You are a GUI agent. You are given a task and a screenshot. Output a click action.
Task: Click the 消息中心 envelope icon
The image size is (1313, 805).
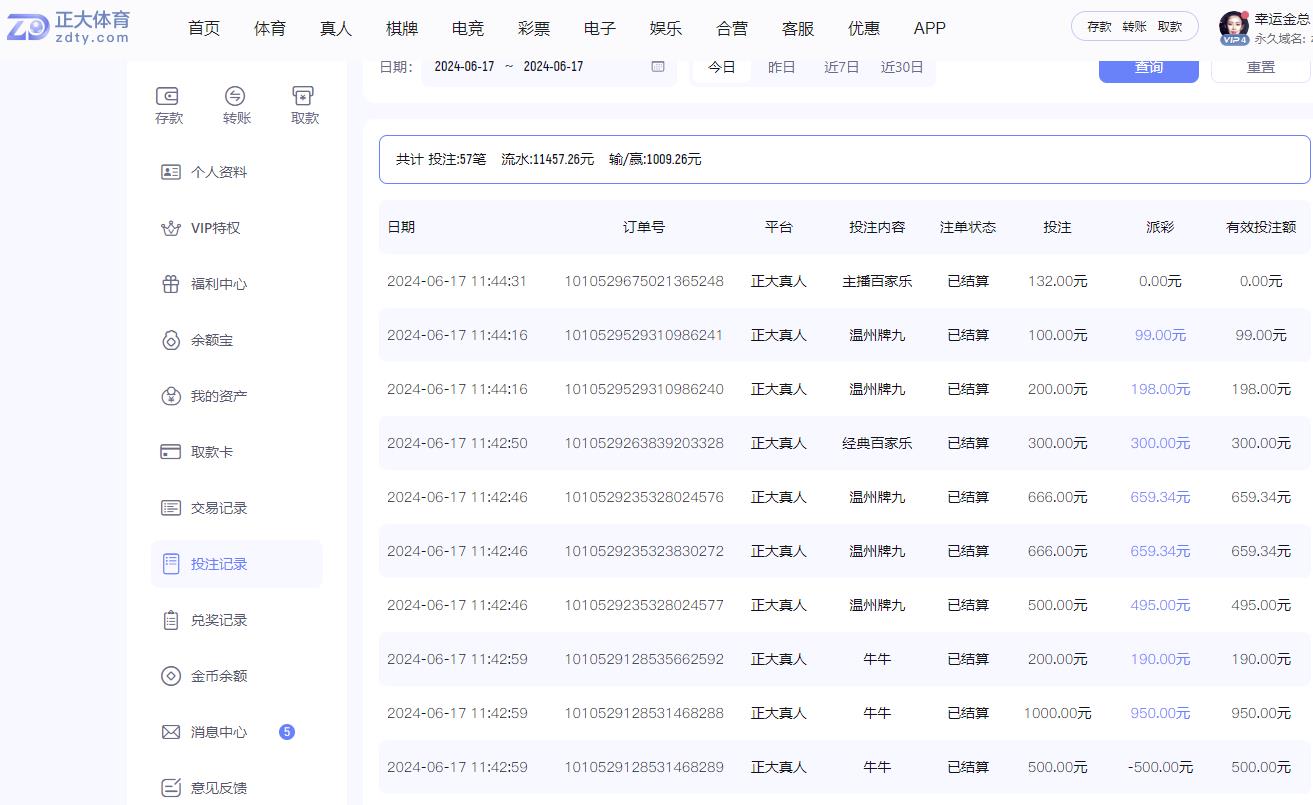(171, 731)
